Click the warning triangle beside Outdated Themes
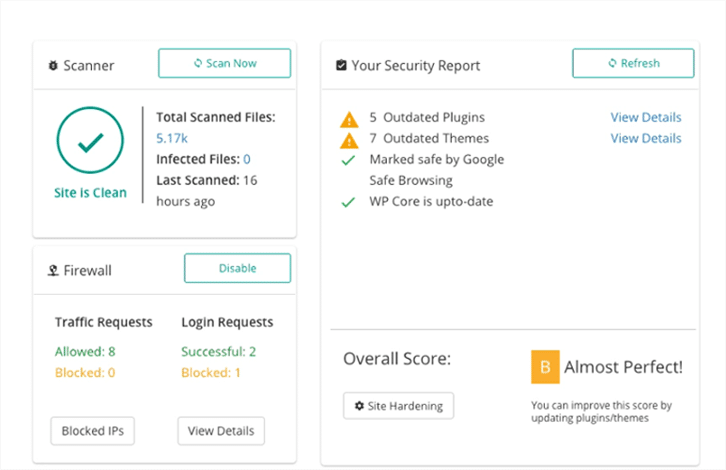This screenshot has width=726, height=470. coord(349,140)
